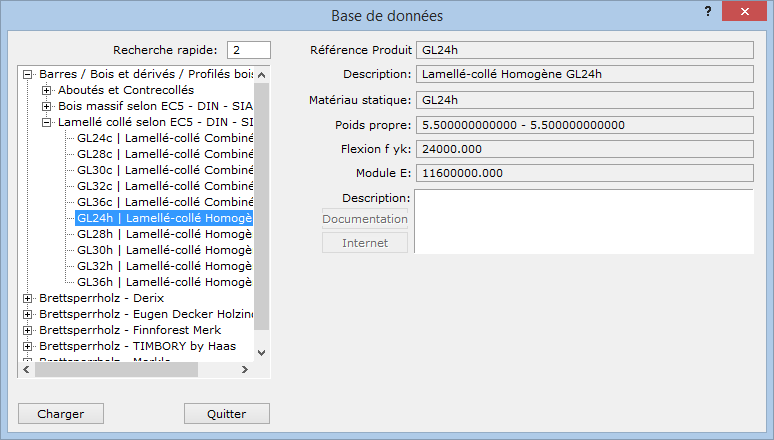Viewport: 774px width, 440px height.
Task: Collapse Lamellé collé selon EC5 node
Action: tap(47, 122)
